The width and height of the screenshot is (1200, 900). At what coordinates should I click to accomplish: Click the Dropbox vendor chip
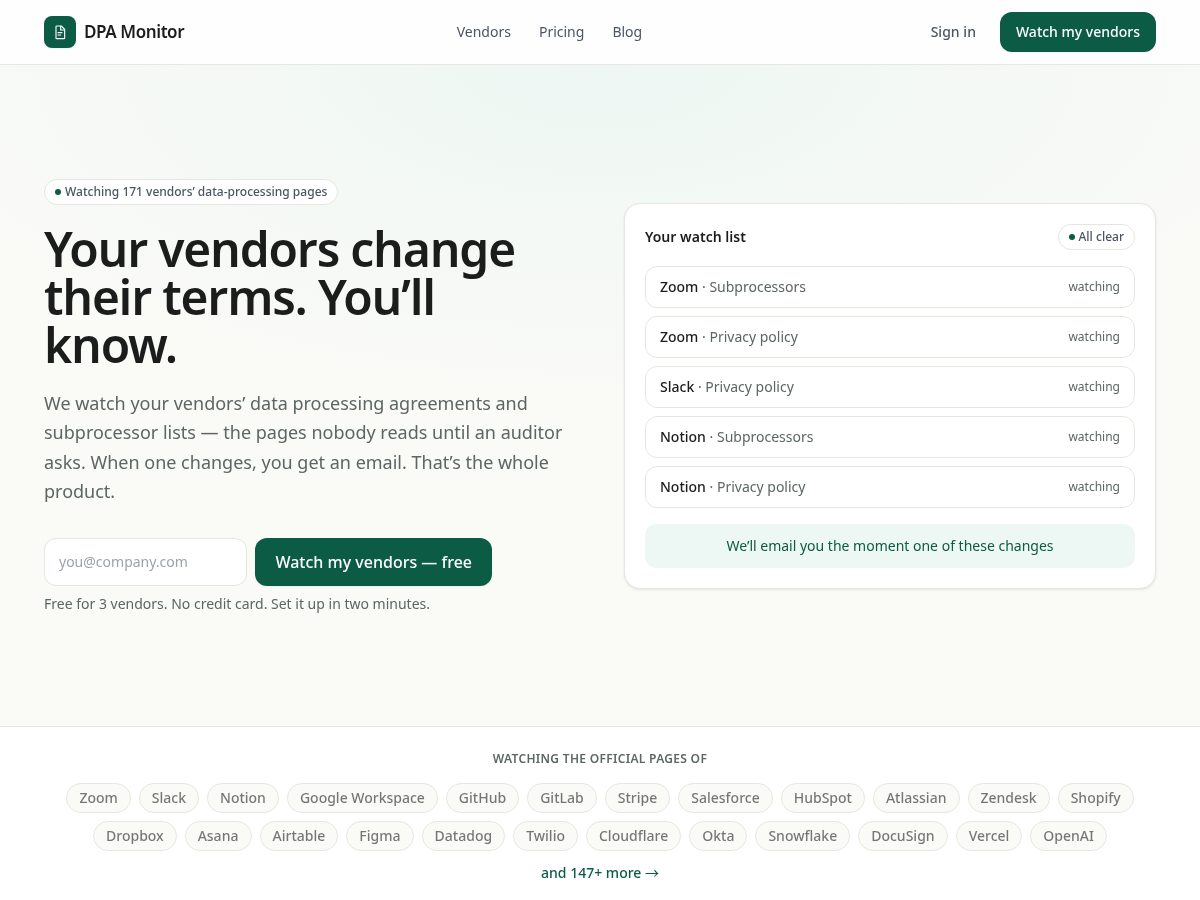click(135, 836)
